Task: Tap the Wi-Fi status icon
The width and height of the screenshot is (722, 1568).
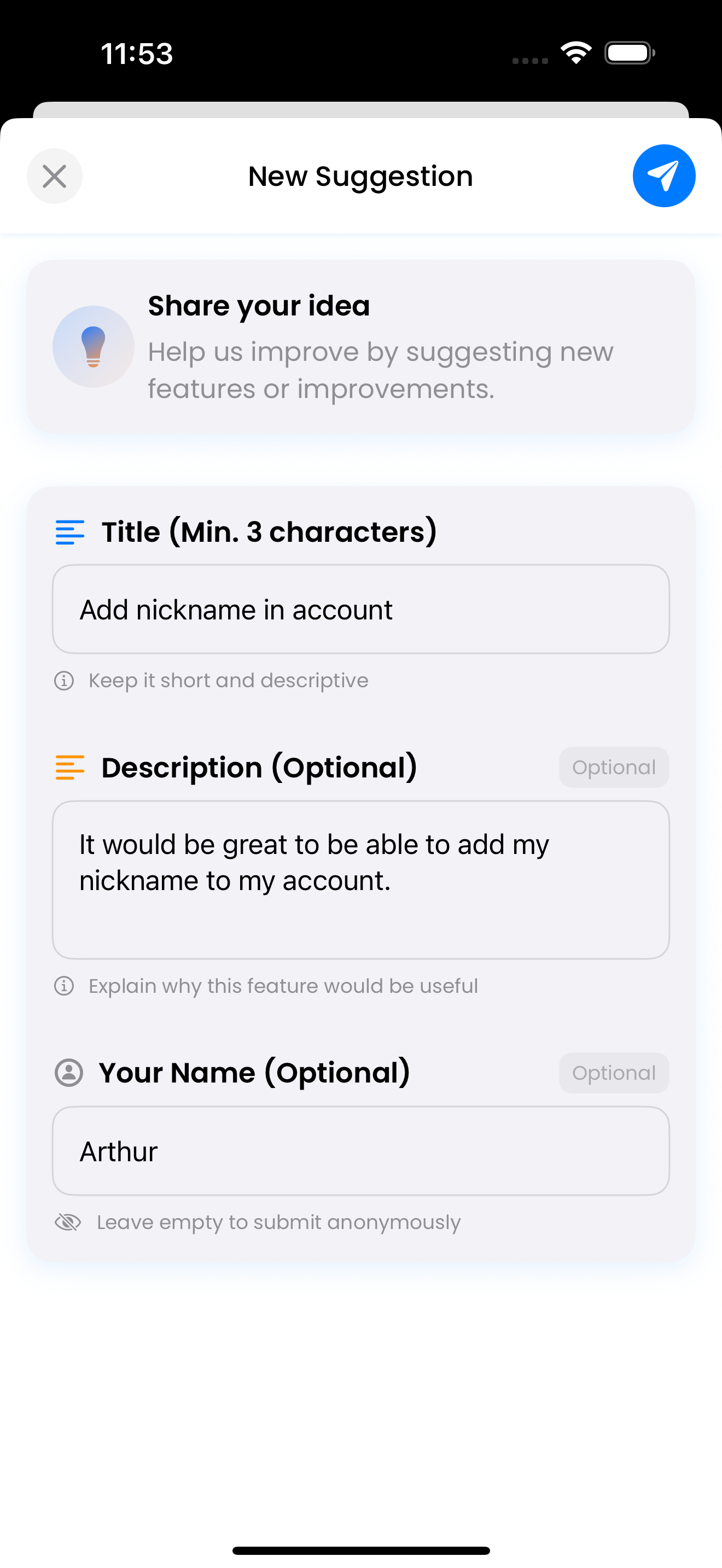Action: pyautogui.click(x=576, y=53)
